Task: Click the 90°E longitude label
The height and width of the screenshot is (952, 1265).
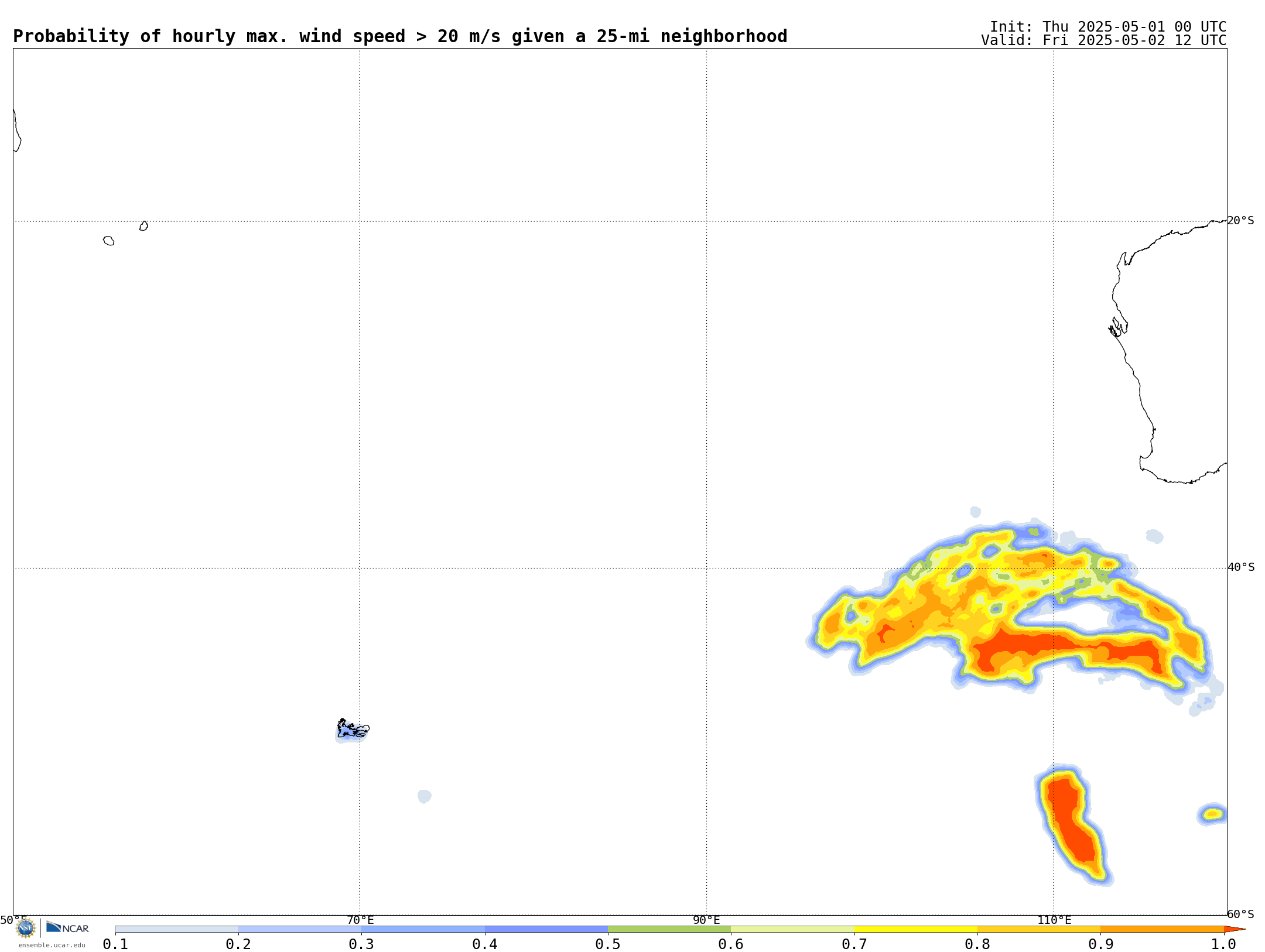Action: coord(706,920)
